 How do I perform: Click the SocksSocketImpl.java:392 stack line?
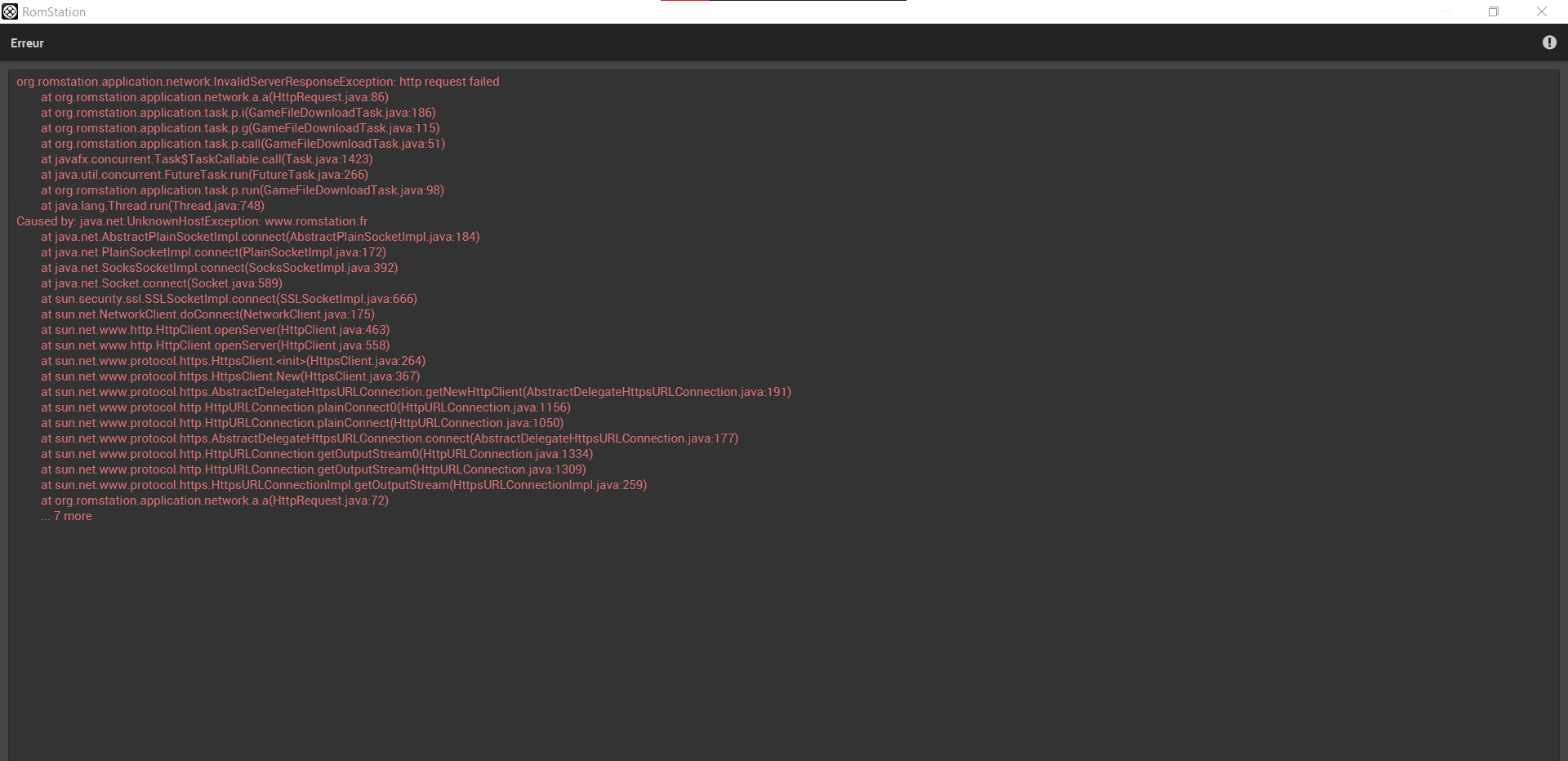[x=219, y=268]
